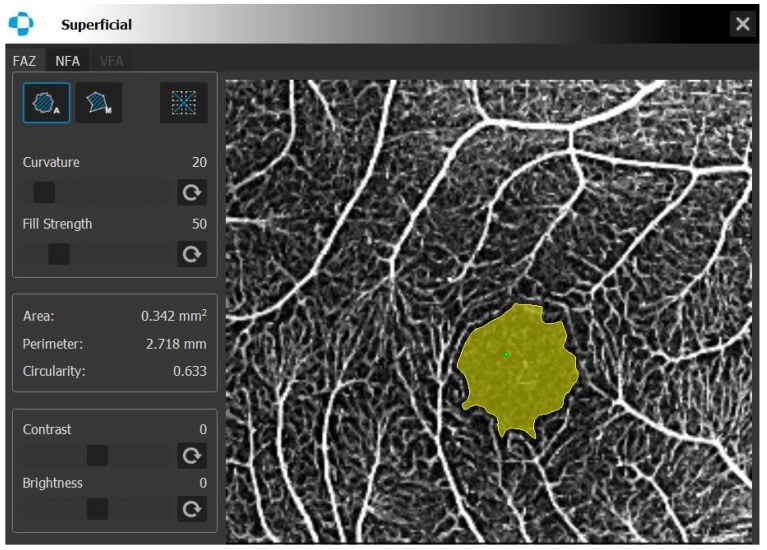
Task: Click the green center point marker
Action: [506, 354]
